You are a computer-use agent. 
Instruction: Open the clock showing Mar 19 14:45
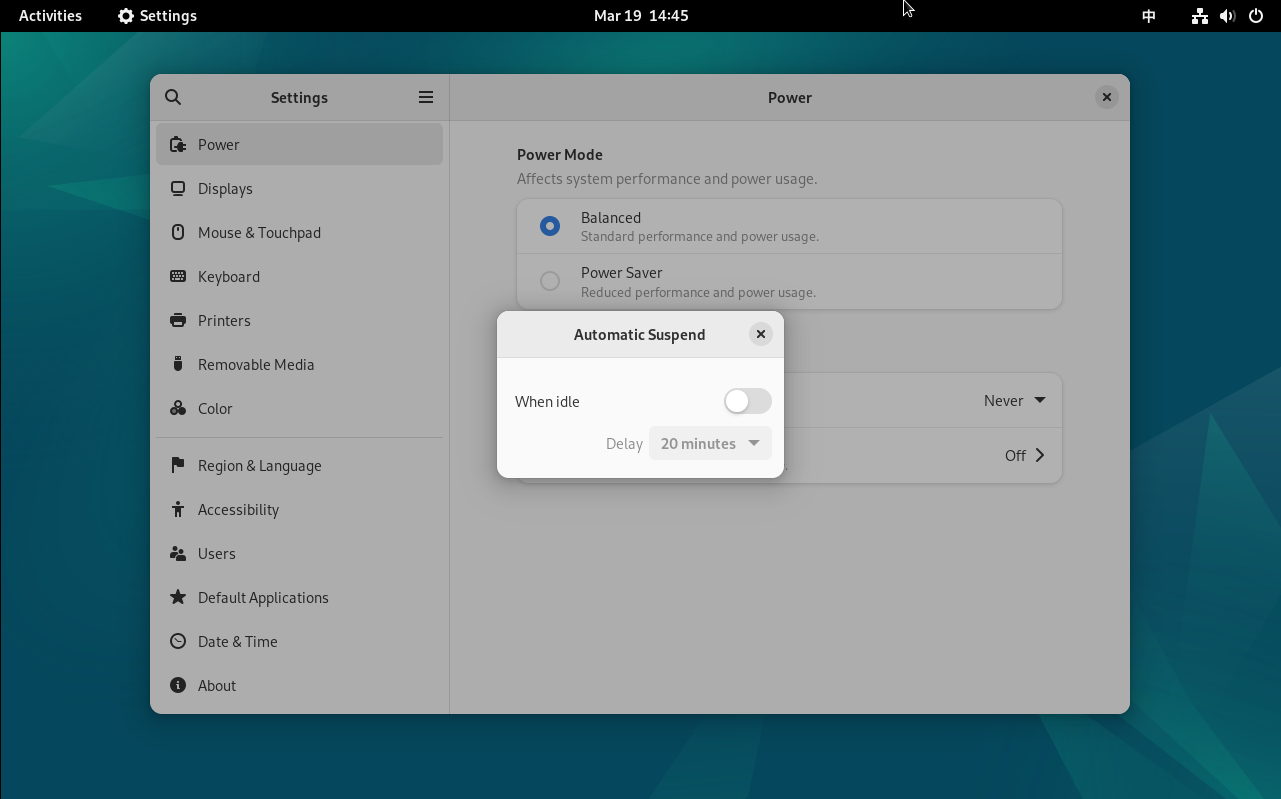(641, 16)
